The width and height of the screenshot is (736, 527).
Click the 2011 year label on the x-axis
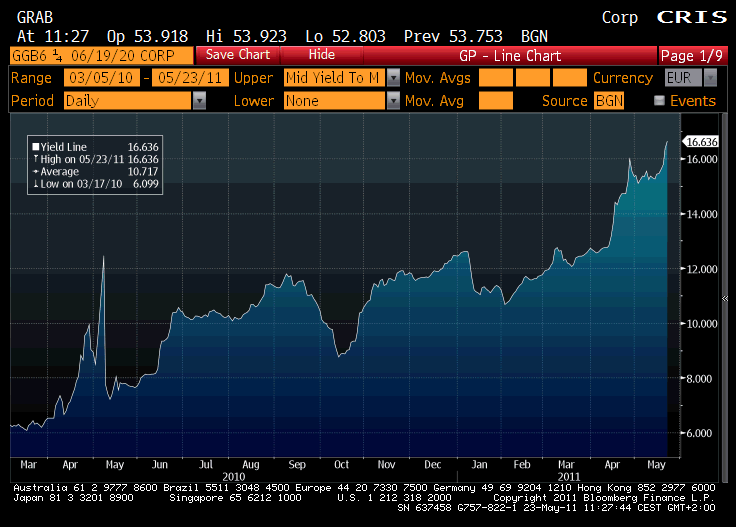568,476
